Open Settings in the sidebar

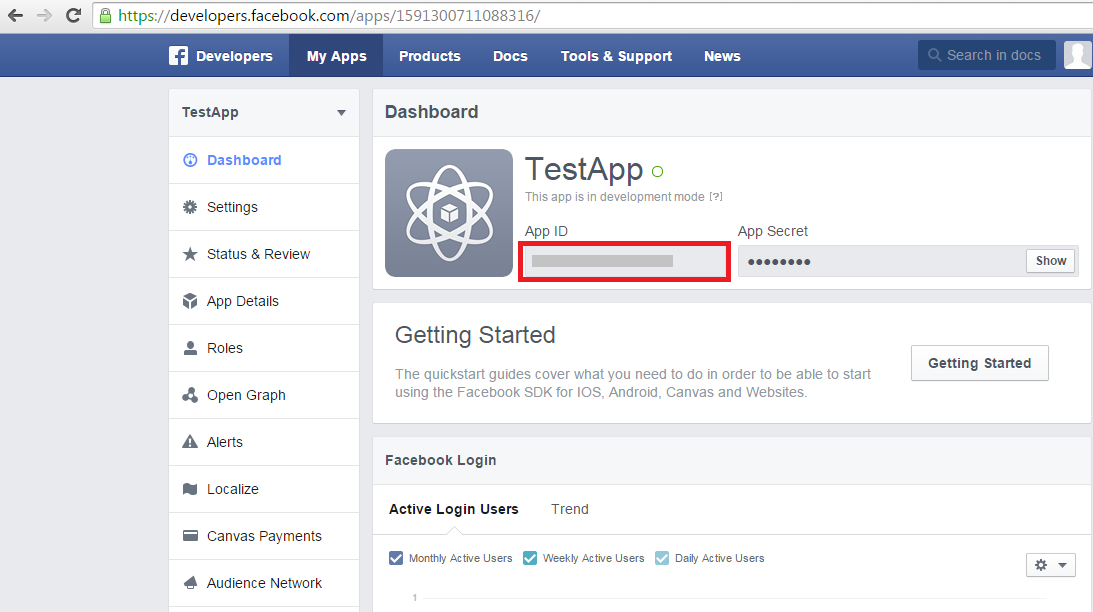pyautogui.click(x=263, y=207)
